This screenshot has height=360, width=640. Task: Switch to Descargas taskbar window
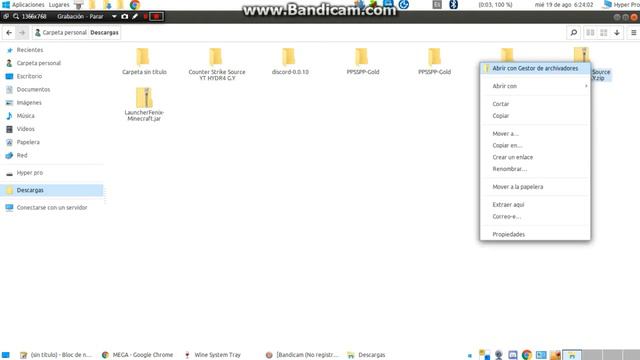[366, 355]
